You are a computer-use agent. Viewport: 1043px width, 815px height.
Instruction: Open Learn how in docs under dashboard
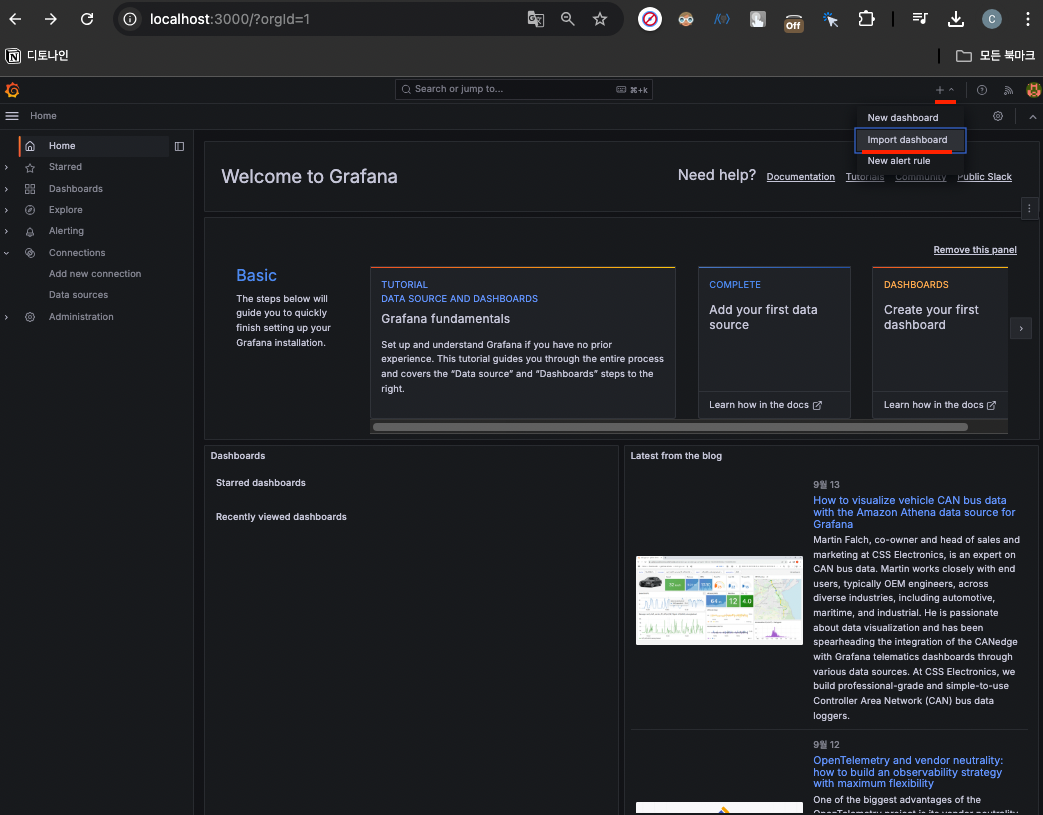[x=940, y=405]
